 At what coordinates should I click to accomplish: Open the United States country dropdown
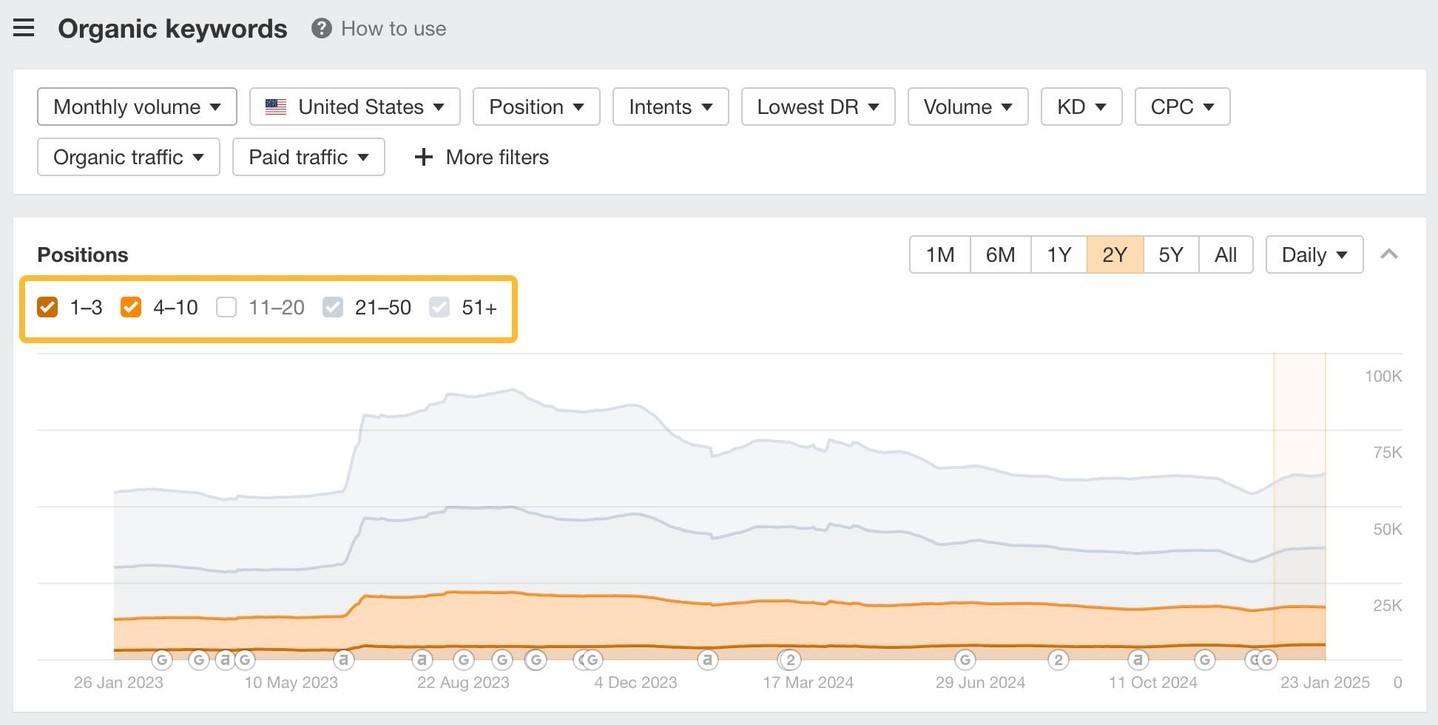click(355, 107)
